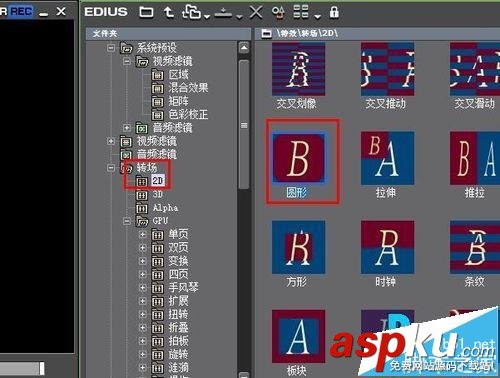Screen dimensions: 500x378
Task: Click the properties icon in toolbar
Action: [x=278, y=12]
